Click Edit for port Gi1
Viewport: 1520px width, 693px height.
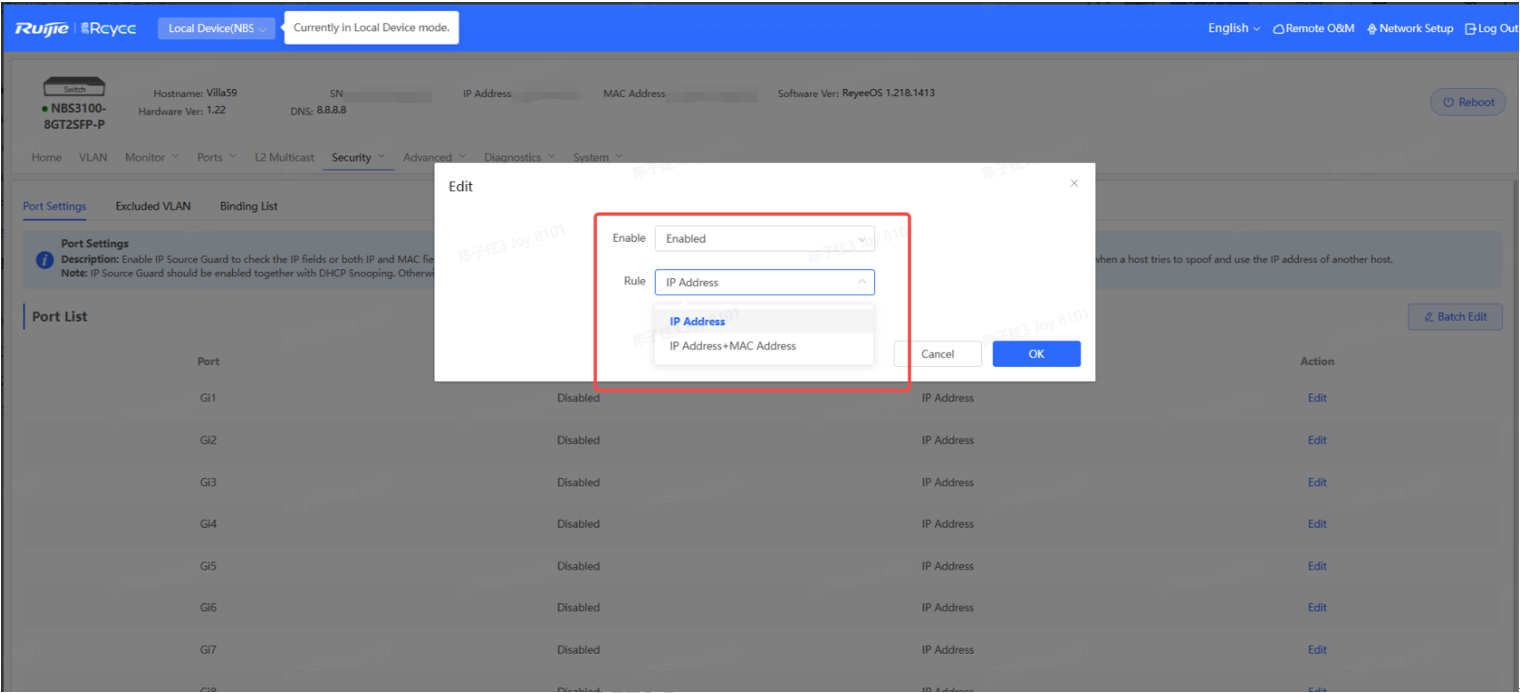coord(1317,398)
